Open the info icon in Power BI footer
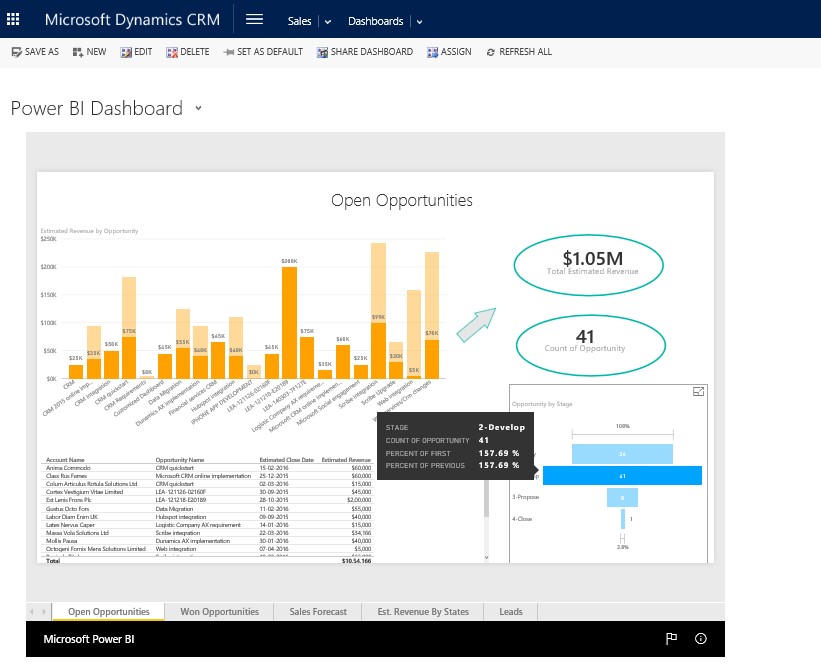This screenshot has height=668, width=821. pos(700,638)
